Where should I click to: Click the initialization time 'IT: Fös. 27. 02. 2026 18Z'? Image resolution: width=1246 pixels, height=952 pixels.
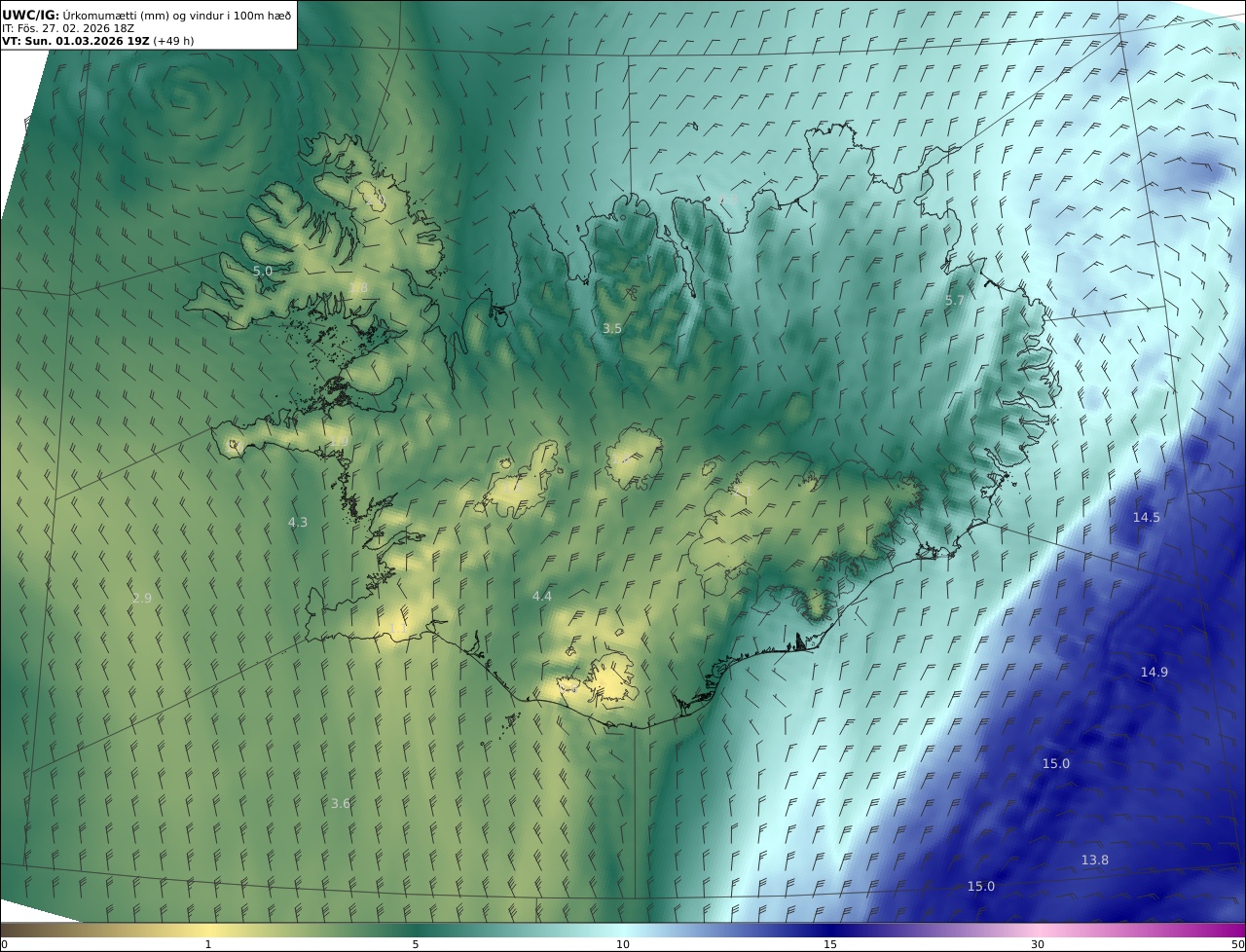point(68,28)
